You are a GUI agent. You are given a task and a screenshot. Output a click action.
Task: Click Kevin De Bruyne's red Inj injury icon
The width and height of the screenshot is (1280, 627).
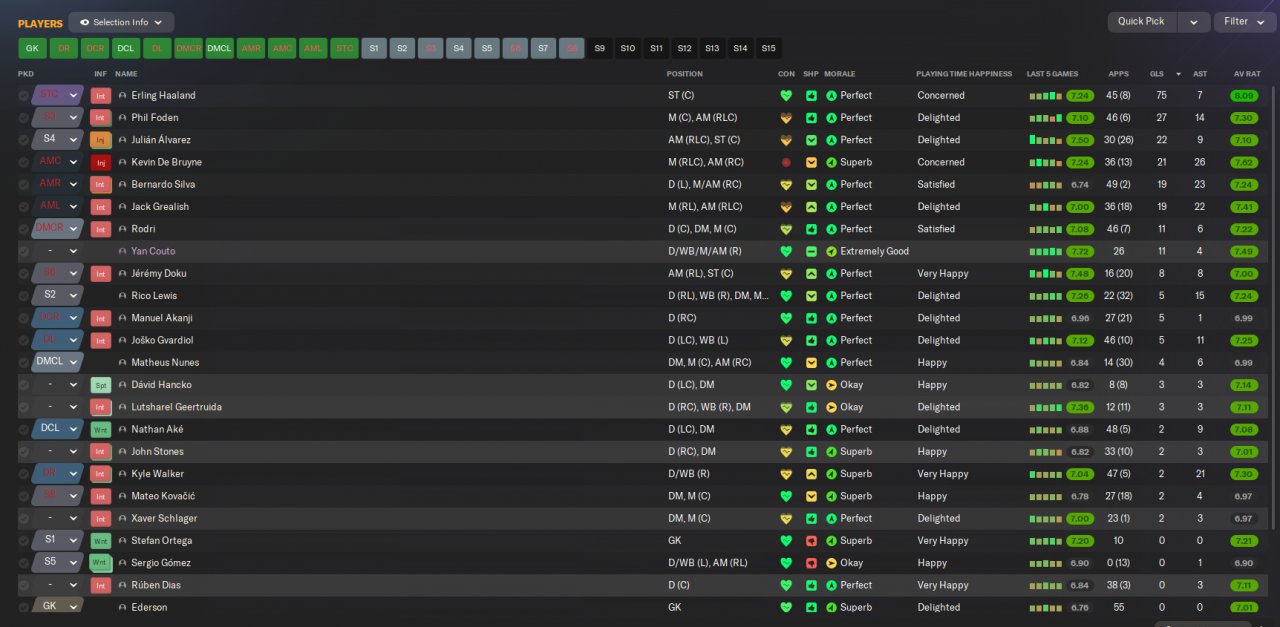pos(101,162)
